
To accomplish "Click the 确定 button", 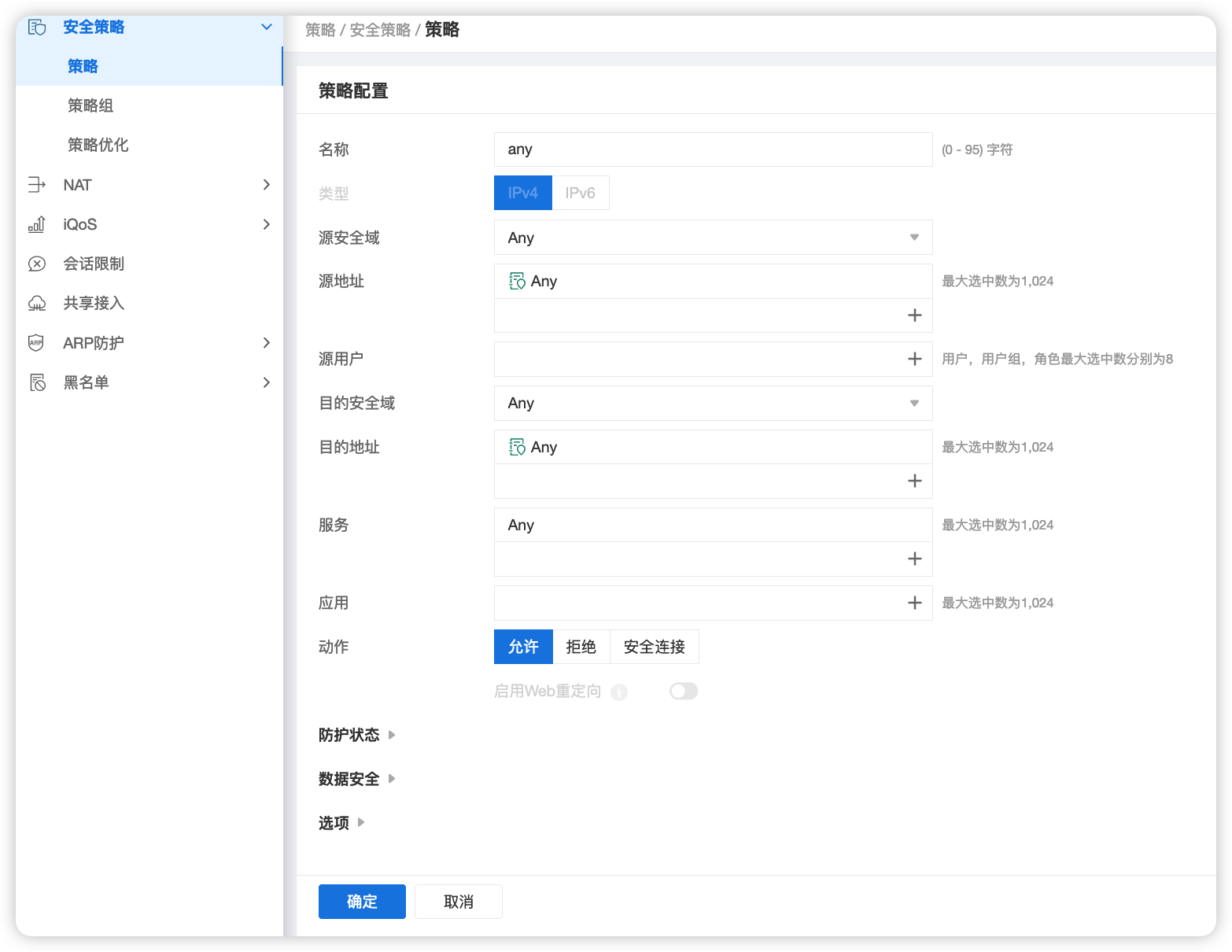I will click(362, 902).
